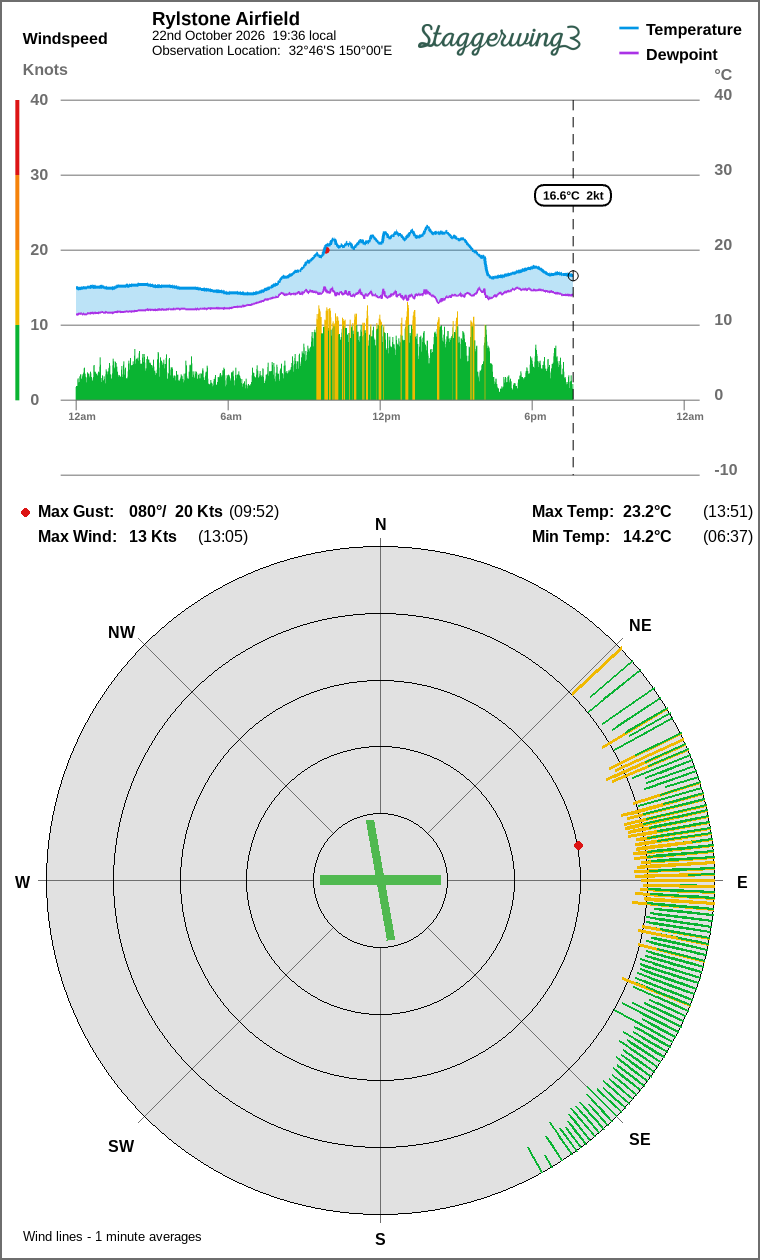Click the Knots unit label
This screenshot has height=1260, width=760.
coord(45,70)
